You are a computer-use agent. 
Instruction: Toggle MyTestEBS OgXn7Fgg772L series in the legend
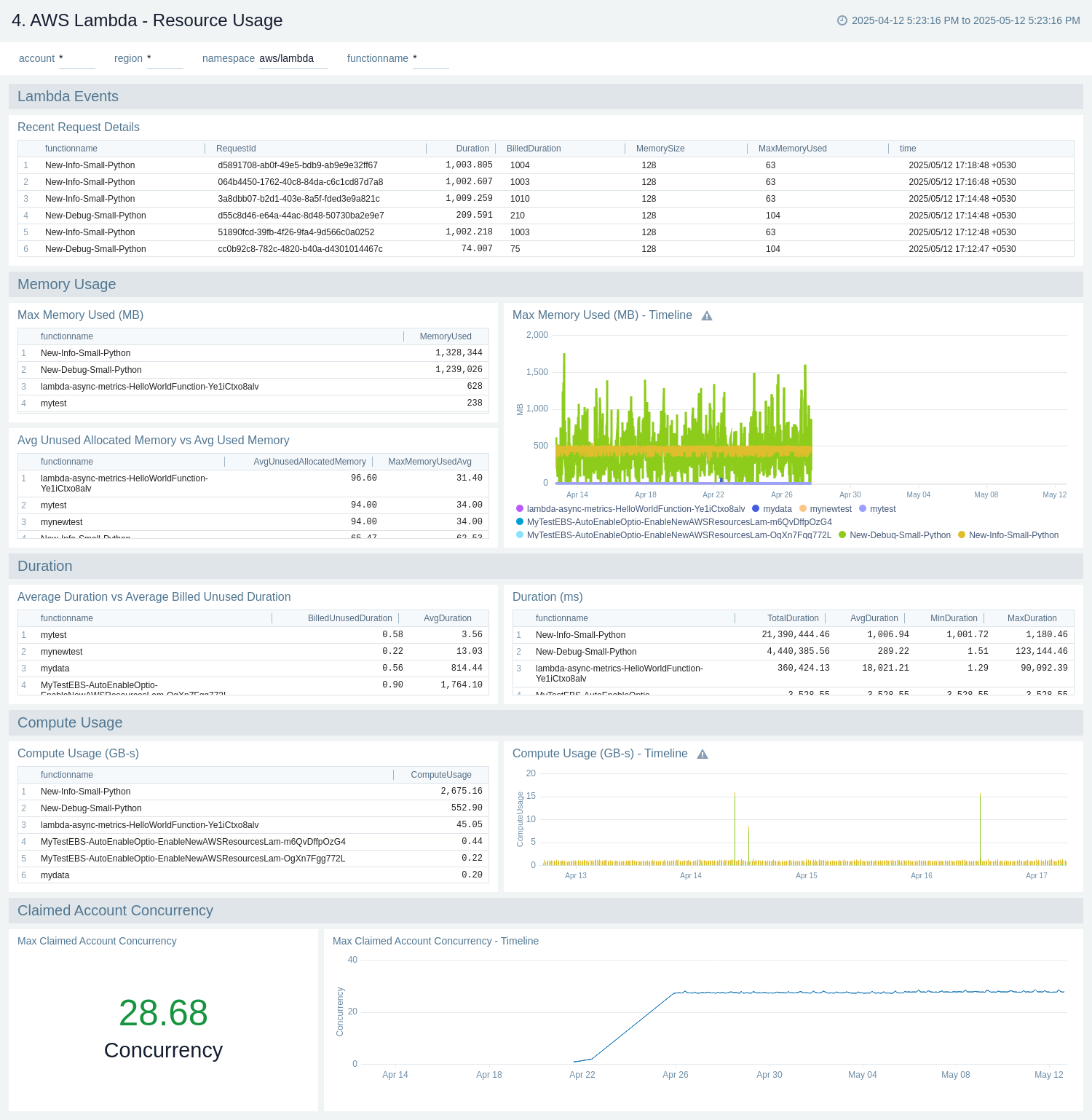678,535
